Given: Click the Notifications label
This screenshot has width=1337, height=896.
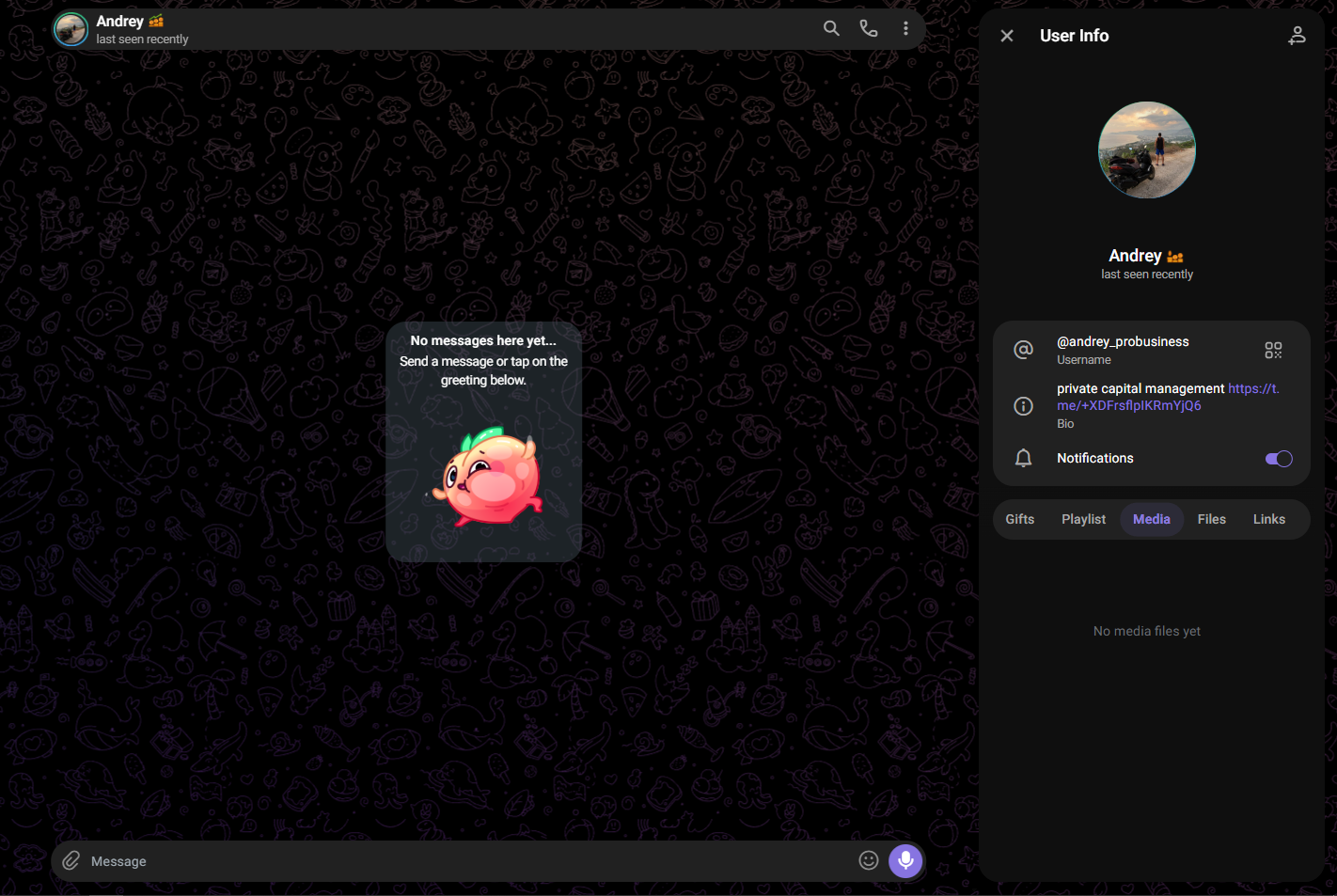Looking at the screenshot, I should pos(1095,458).
